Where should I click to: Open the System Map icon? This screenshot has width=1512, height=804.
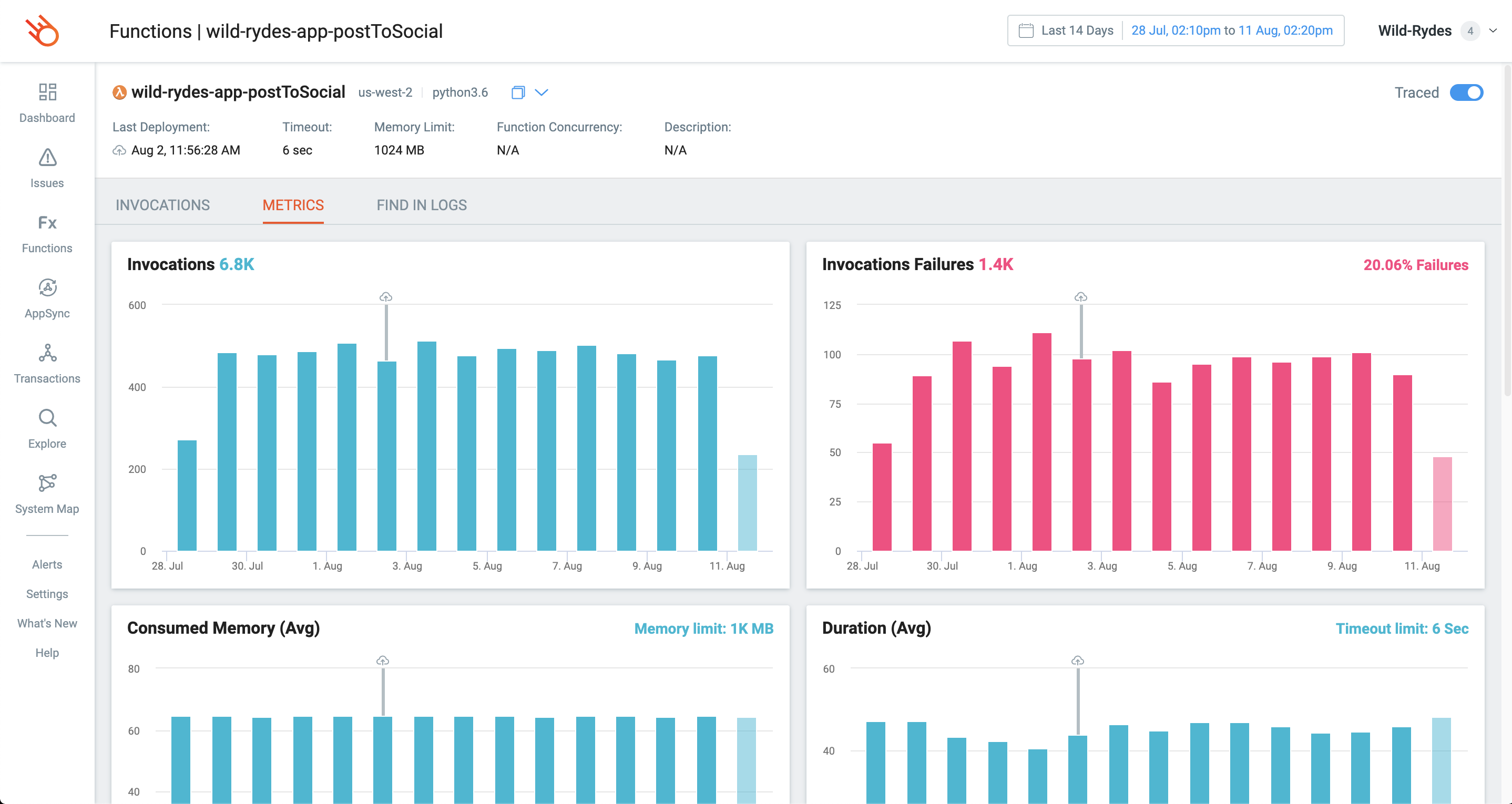click(x=47, y=483)
